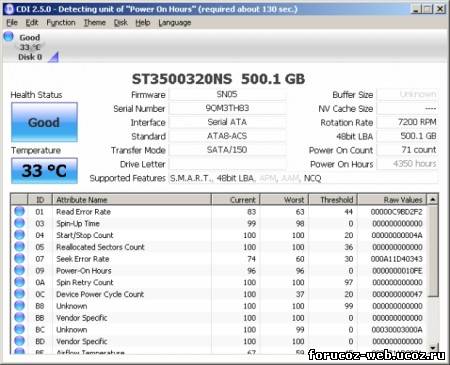Sort by the ID column header
The image size is (450, 365).
[40, 200]
